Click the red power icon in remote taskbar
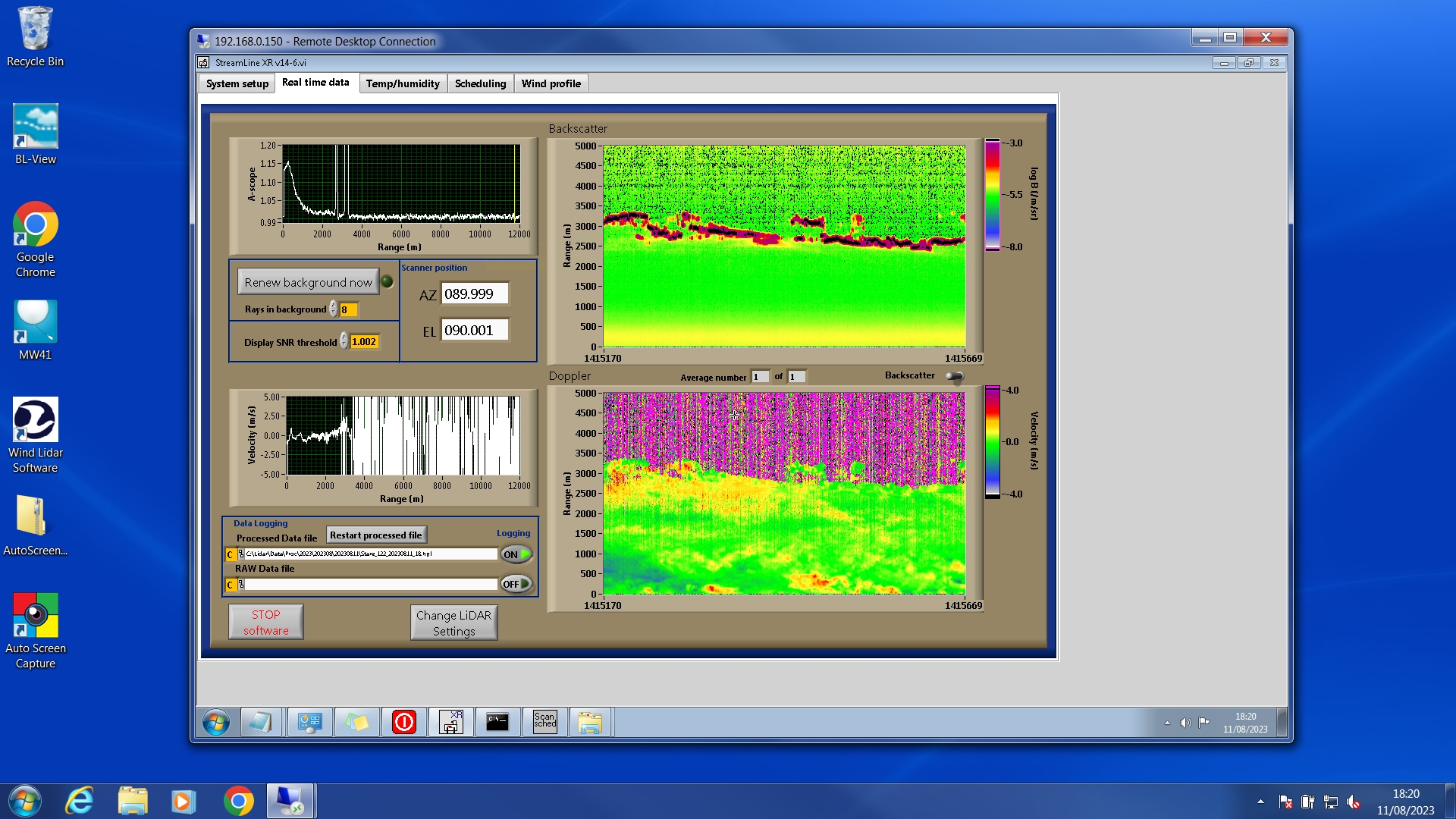Screen dimensions: 1456x819 point(404,721)
